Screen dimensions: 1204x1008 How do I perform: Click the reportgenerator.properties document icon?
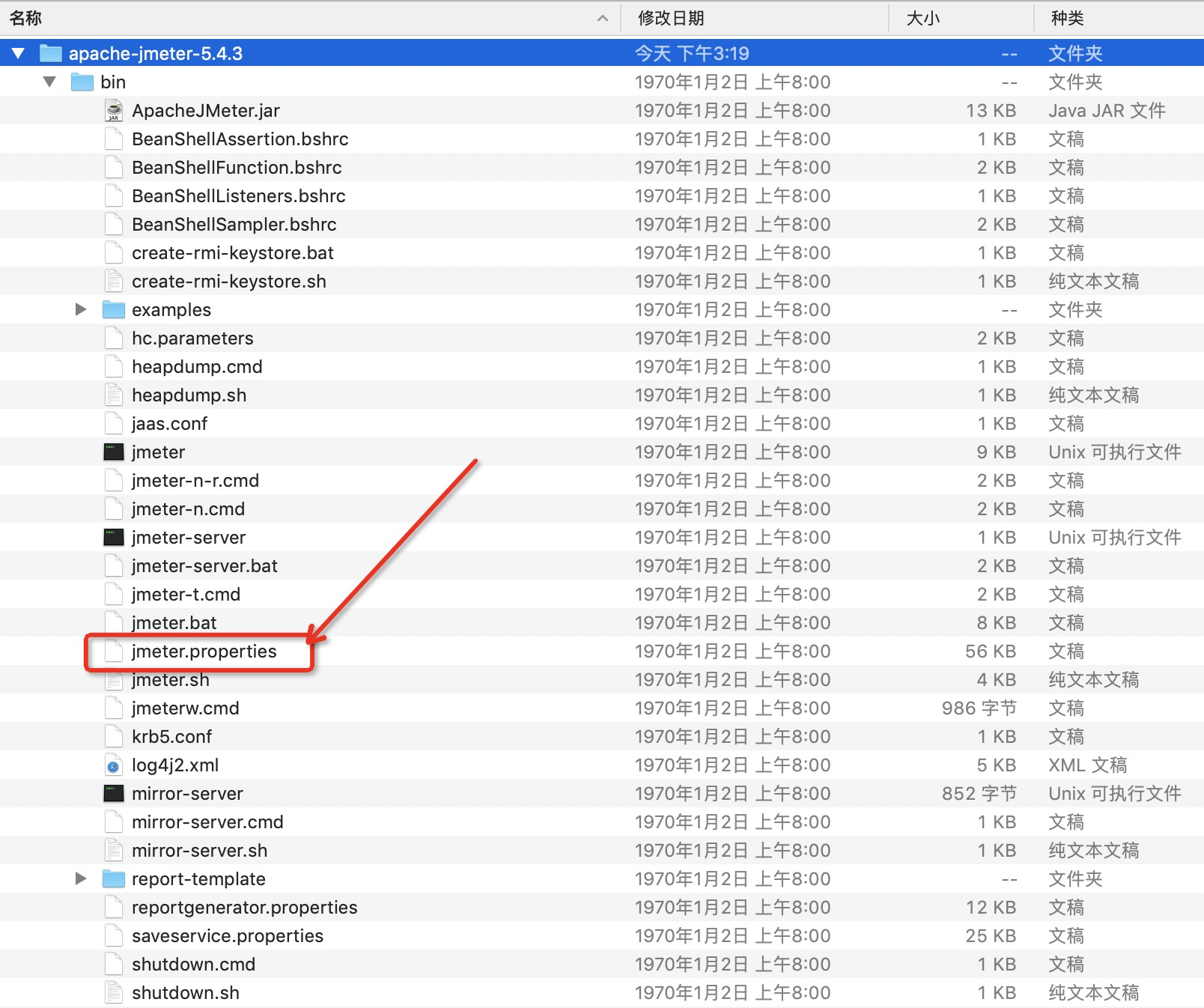pyautogui.click(x=114, y=907)
